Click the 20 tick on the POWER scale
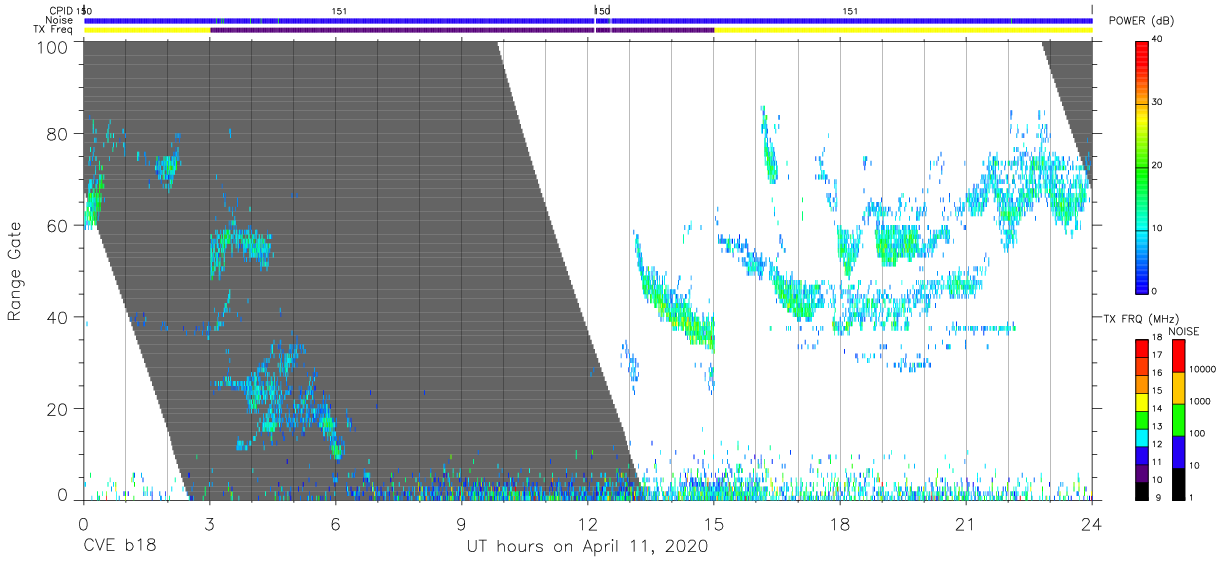1228x567 pixels. pos(1158,166)
